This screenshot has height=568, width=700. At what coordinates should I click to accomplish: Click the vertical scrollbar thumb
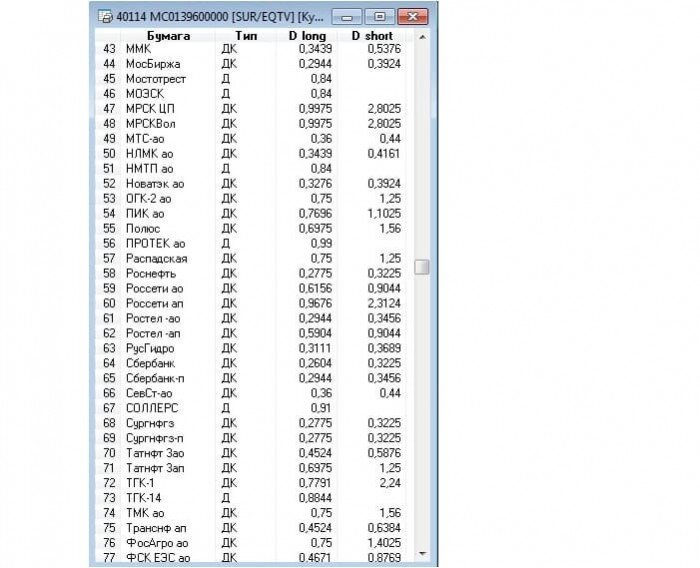point(422,267)
